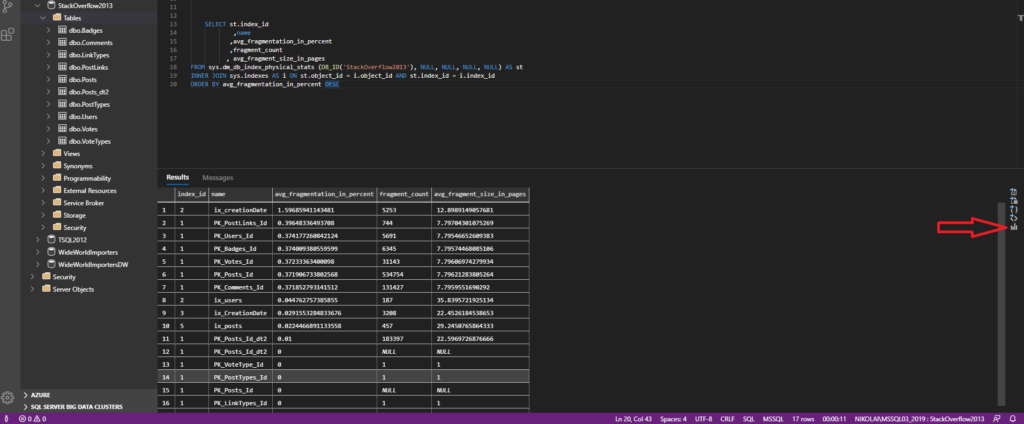The image size is (1024, 424).
Task: Save results as JSON icon
Action: click(1014, 209)
